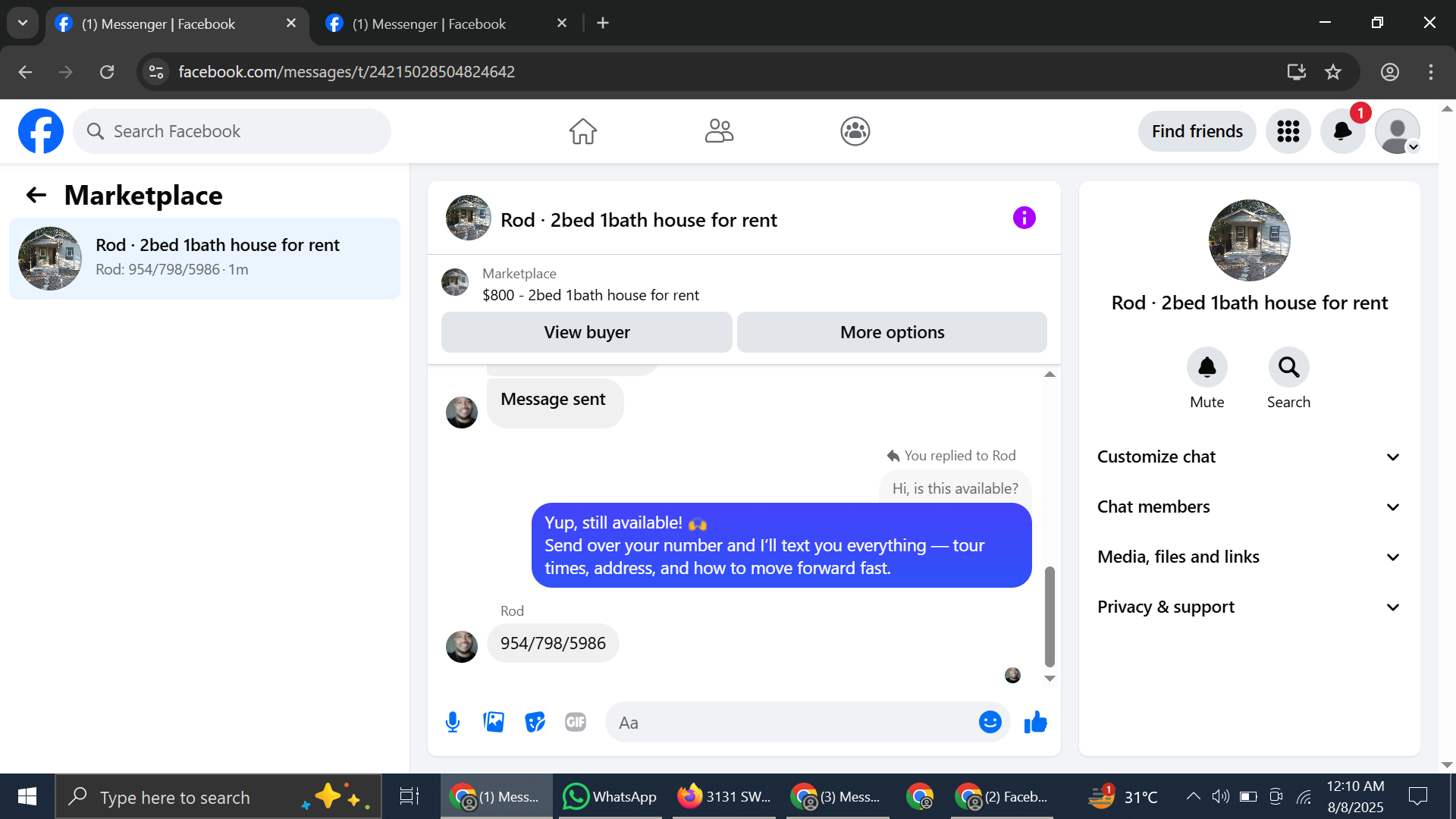The width and height of the screenshot is (1456, 819).
Task: Open the sticker picker icon
Action: pyautogui.click(x=535, y=722)
